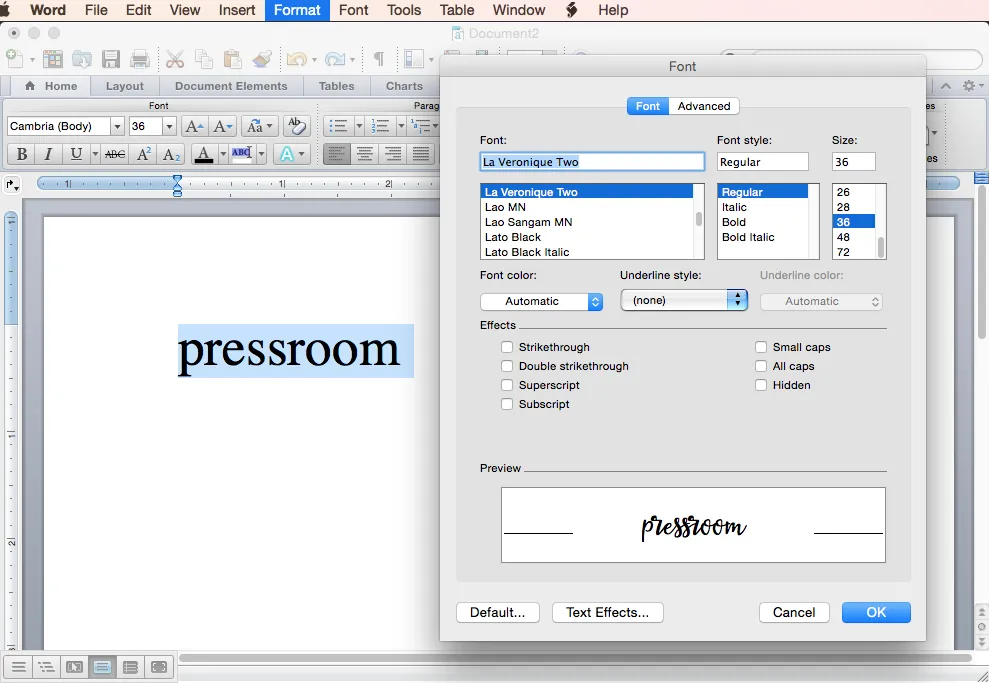This screenshot has width=989, height=683.
Task: Click the Format Painter brush icon
Action: pyautogui.click(x=262, y=59)
